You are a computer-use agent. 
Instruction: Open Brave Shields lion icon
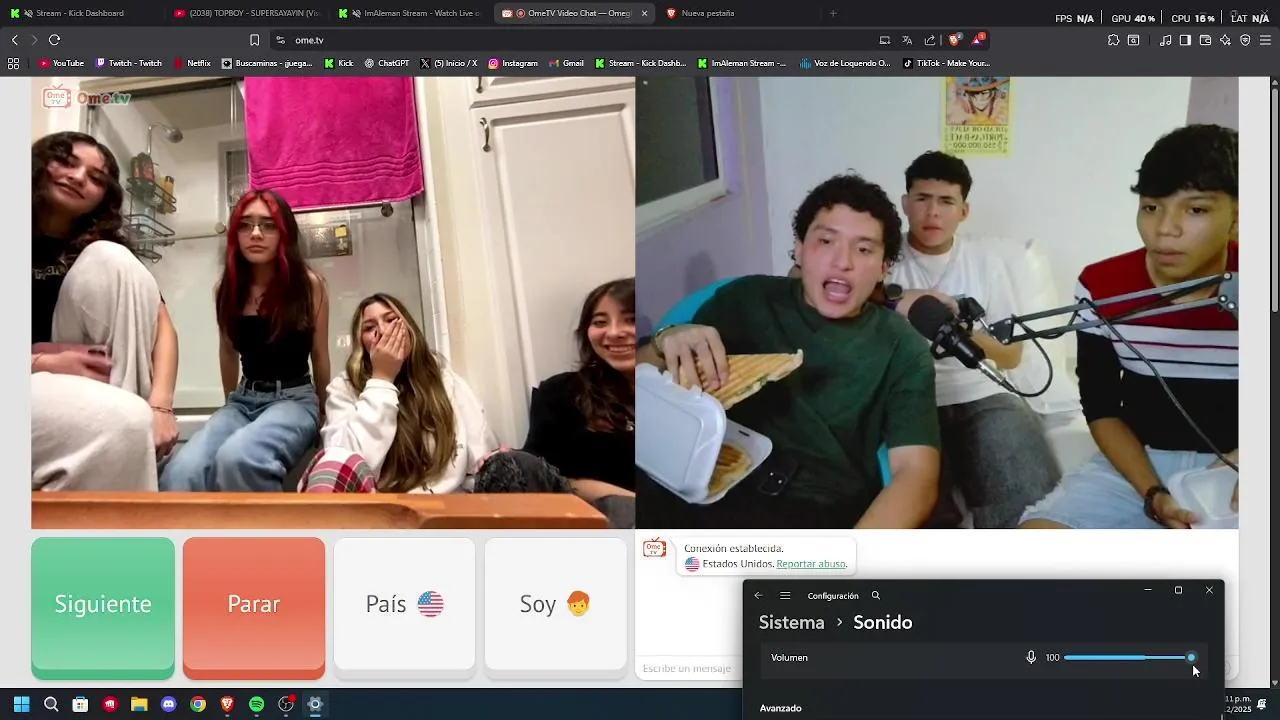coord(955,40)
